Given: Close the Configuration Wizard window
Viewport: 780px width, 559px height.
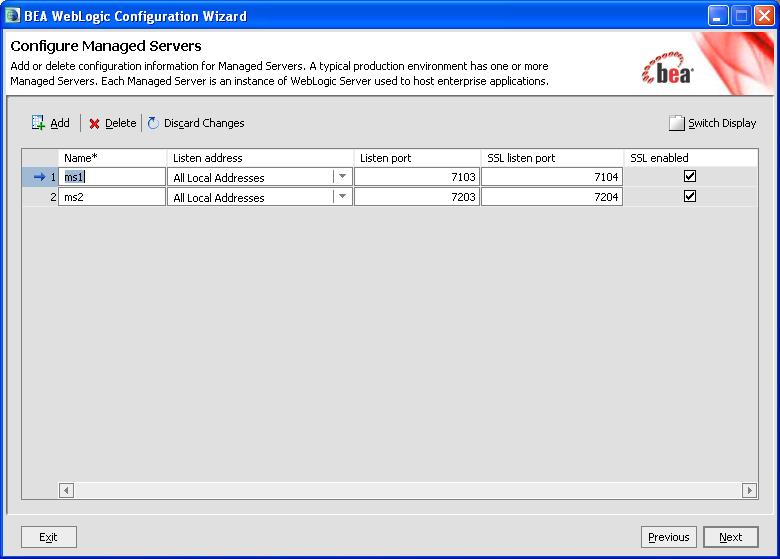Looking at the screenshot, I should 764,16.
